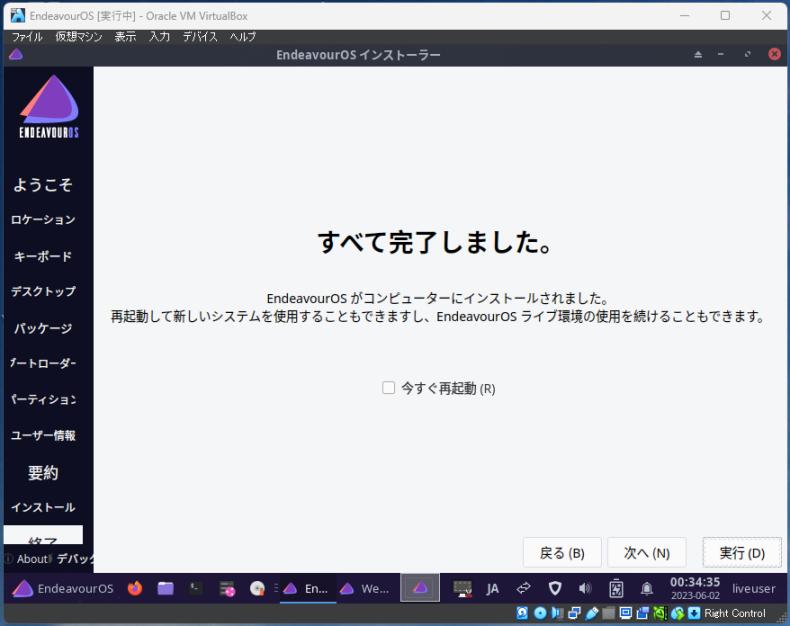Click VirtualBox optical disk status icon

click(x=540, y=613)
